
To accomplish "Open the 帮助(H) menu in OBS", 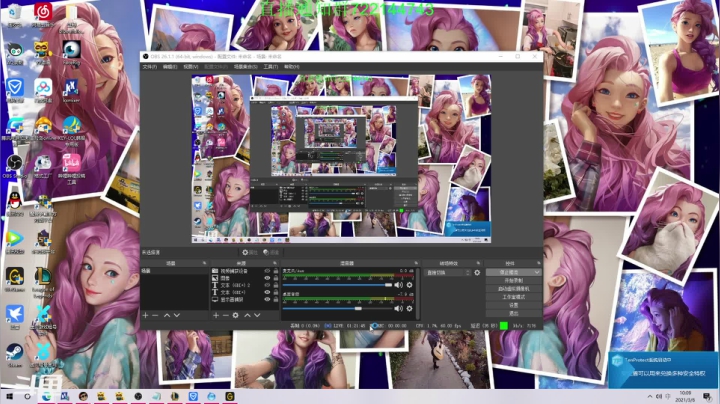I will point(292,67).
